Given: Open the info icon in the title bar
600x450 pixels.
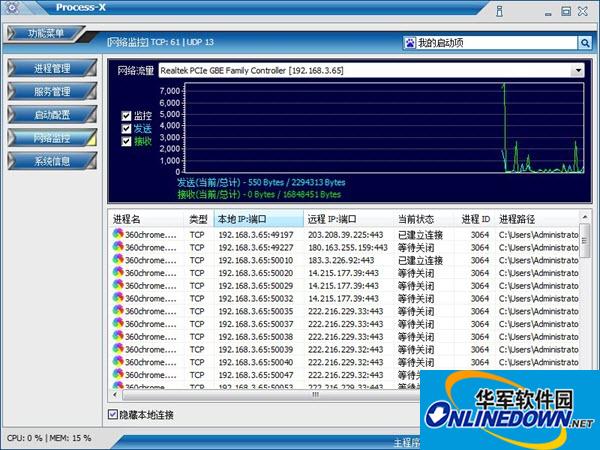Looking at the screenshot, I should [x=499, y=11].
